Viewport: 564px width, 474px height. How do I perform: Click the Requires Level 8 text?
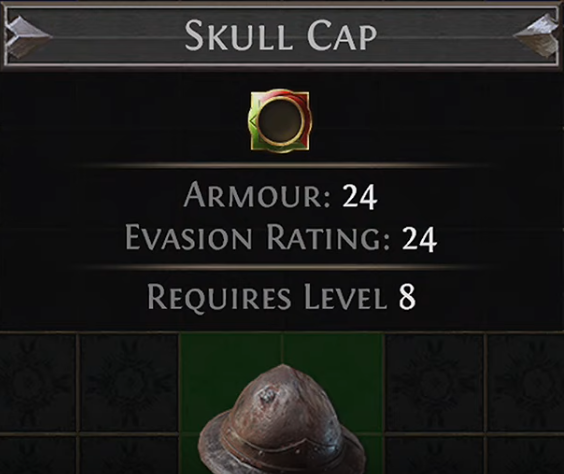(282, 297)
